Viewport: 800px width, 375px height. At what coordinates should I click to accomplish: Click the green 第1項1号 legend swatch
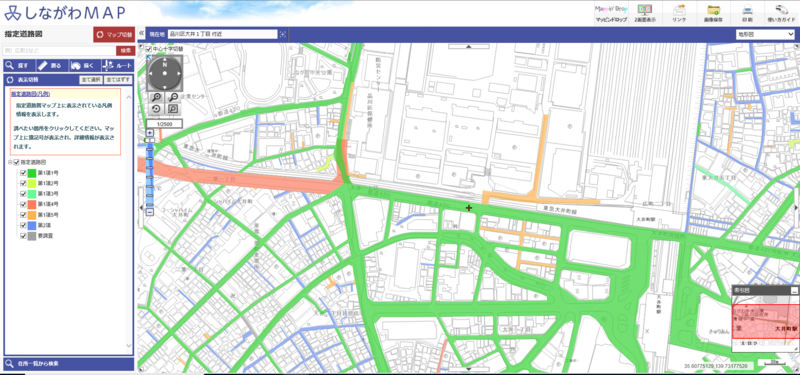(x=32, y=172)
